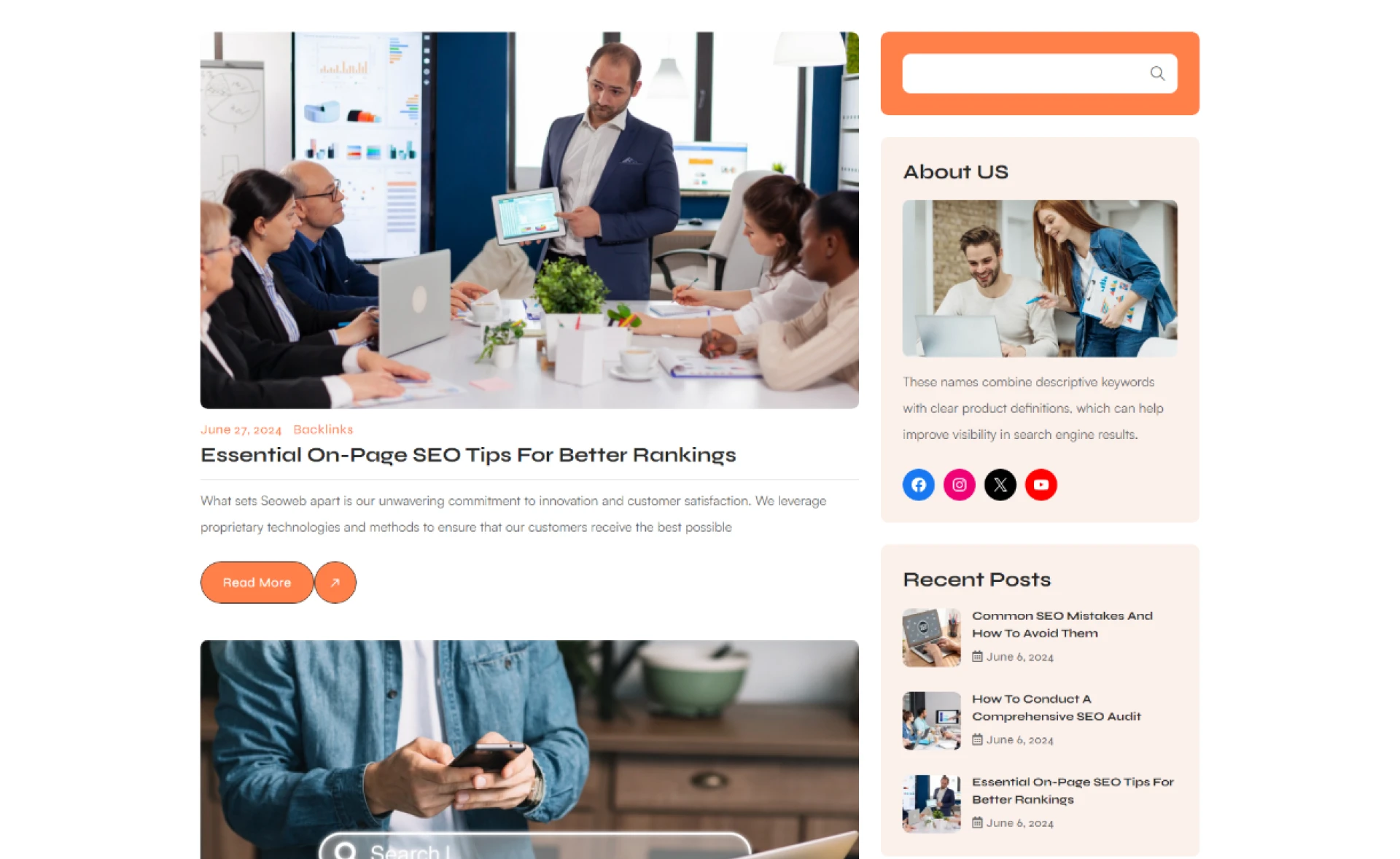The width and height of the screenshot is (1400, 859).
Task: Open the Backlinks category link
Action: [x=323, y=430]
